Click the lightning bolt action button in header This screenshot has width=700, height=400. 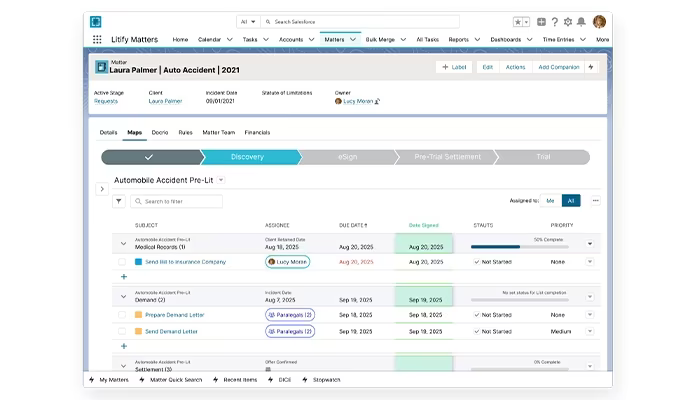(x=591, y=67)
